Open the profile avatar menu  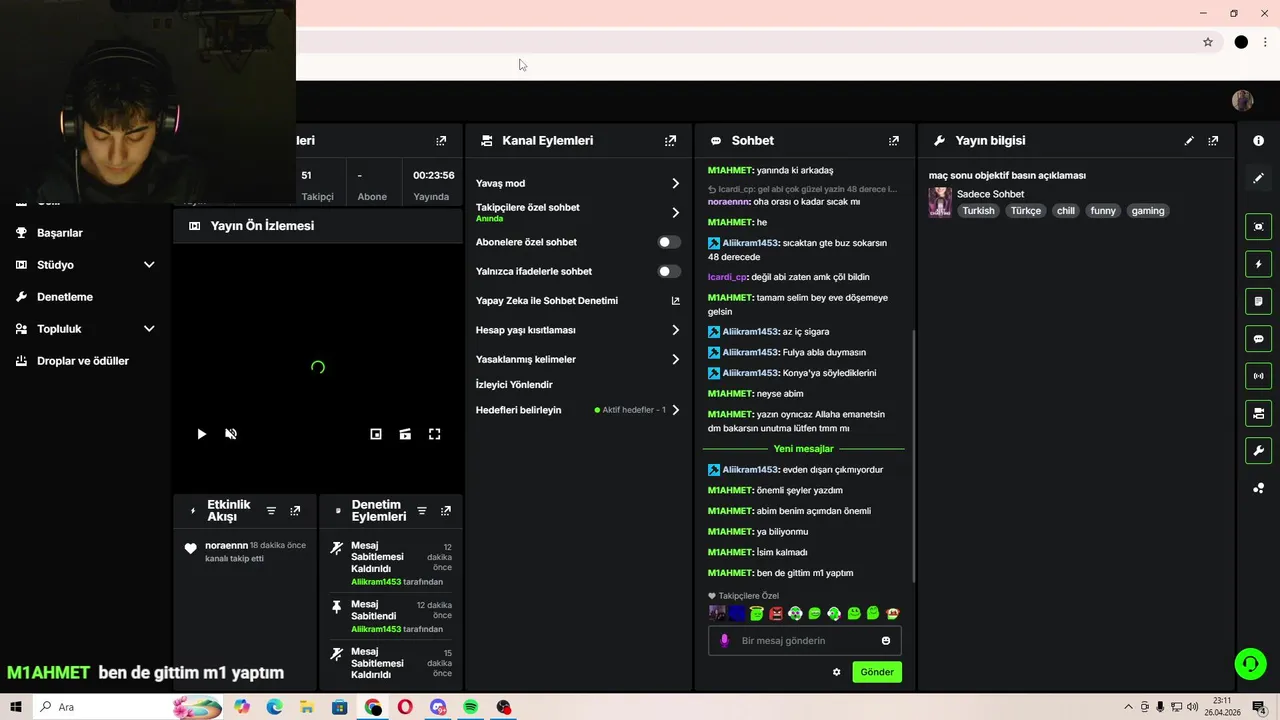(1243, 100)
